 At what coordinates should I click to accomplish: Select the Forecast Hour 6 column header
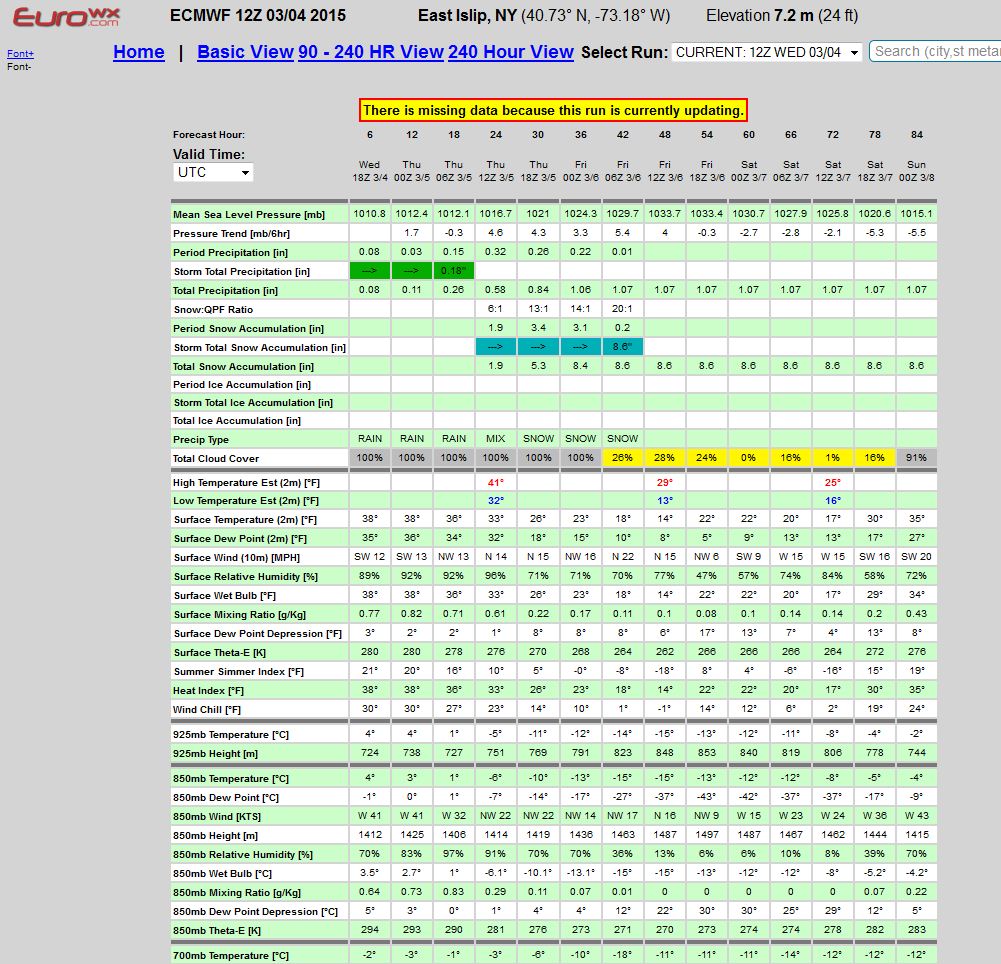tap(370, 135)
